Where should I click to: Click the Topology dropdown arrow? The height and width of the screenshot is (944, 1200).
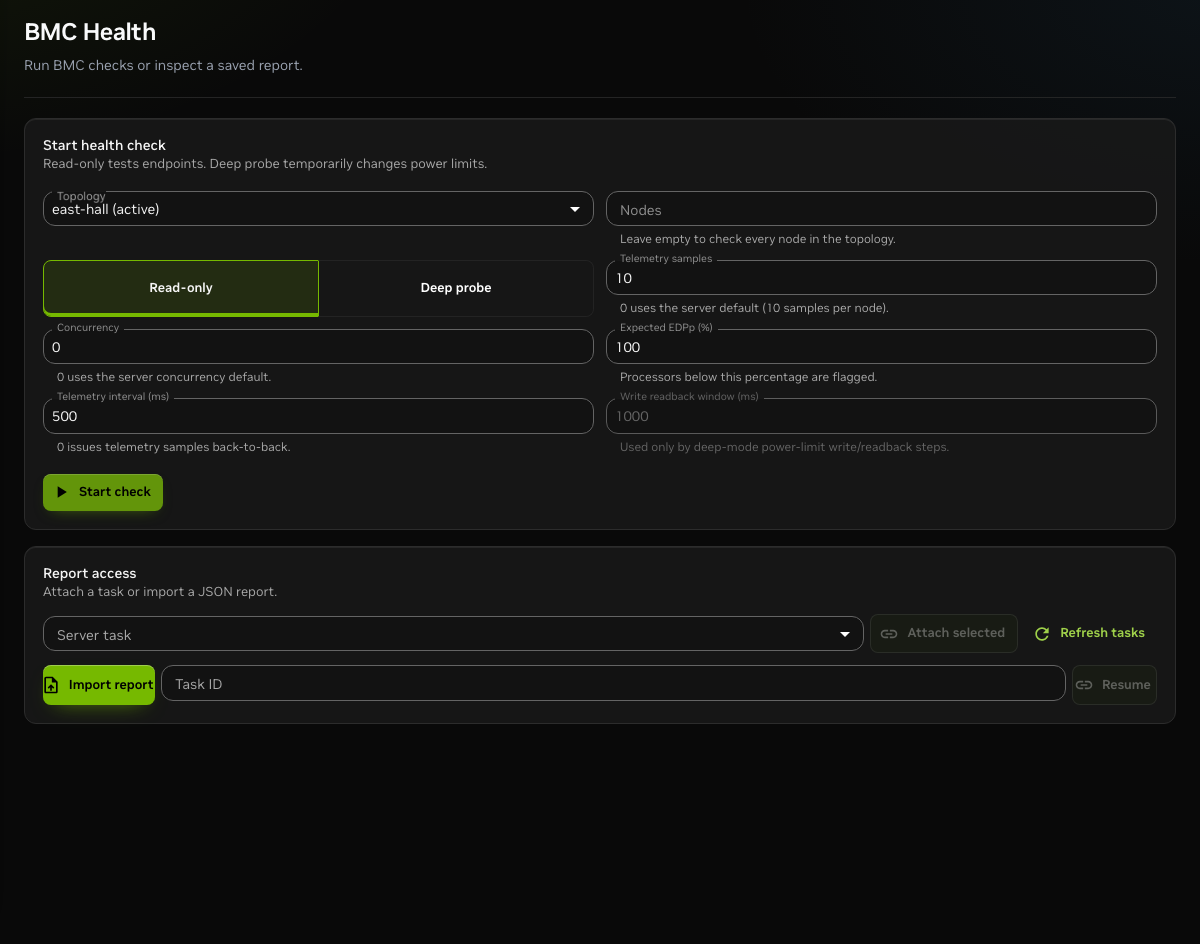tap(574, 209)
